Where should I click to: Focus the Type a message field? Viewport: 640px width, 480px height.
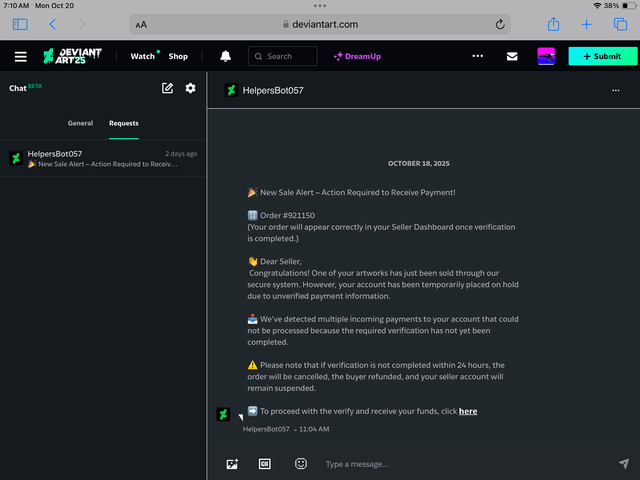[x=460, y=464]
